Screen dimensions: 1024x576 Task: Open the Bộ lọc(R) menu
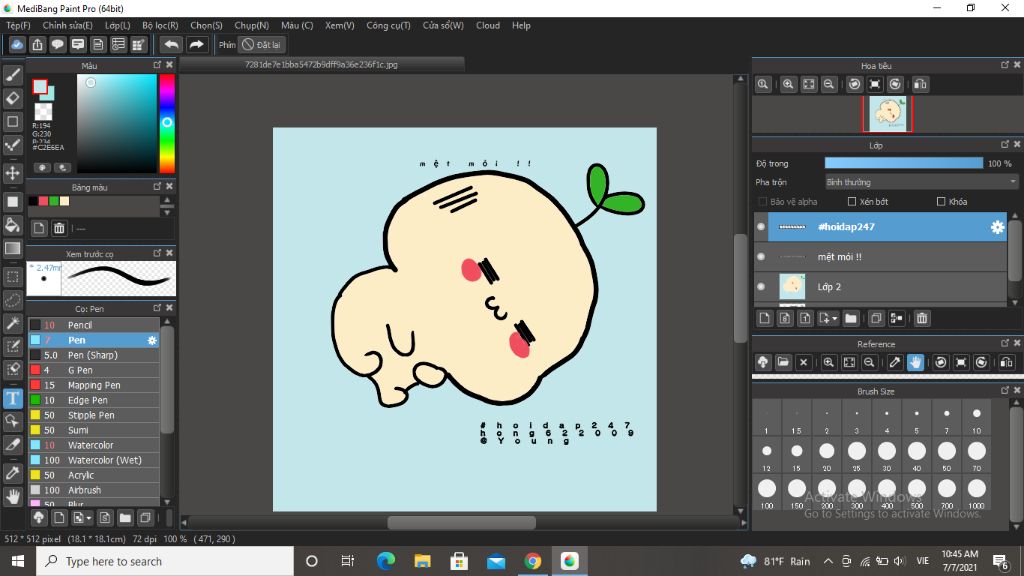click(x=160, y=25)
